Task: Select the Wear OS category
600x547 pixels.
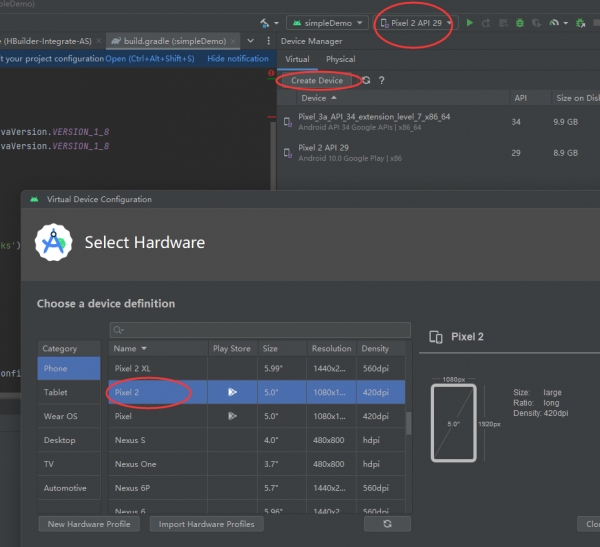Action: [69, 416]
